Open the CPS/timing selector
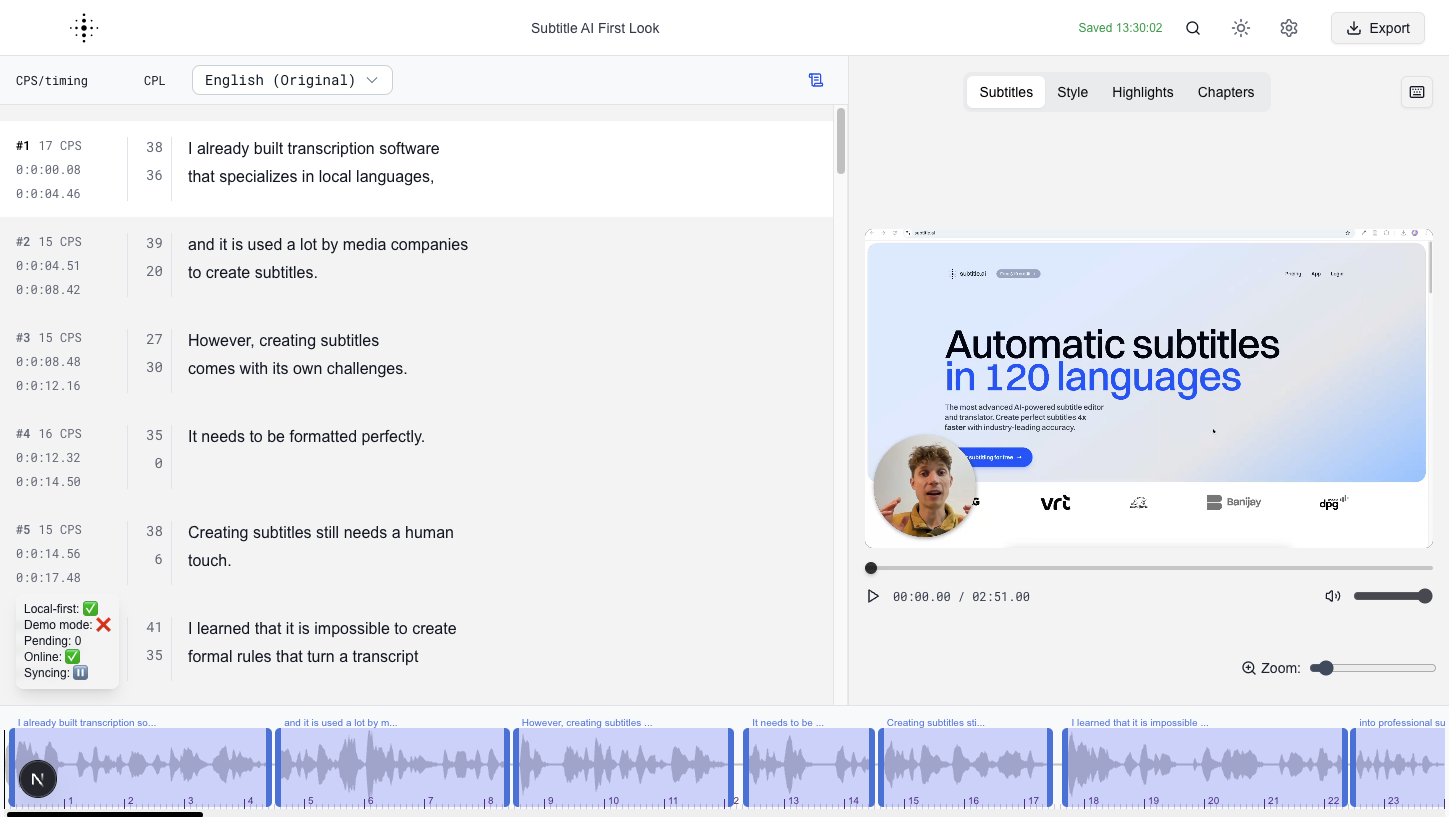The width and height of the screenshot is (1449, 817). coord(52,80)
